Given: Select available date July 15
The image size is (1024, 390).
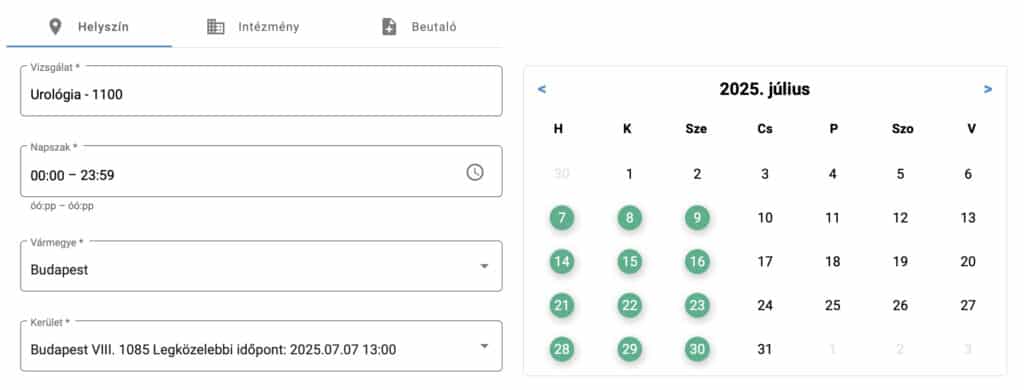Looking at the screenshot, I should tap(630, 262).
